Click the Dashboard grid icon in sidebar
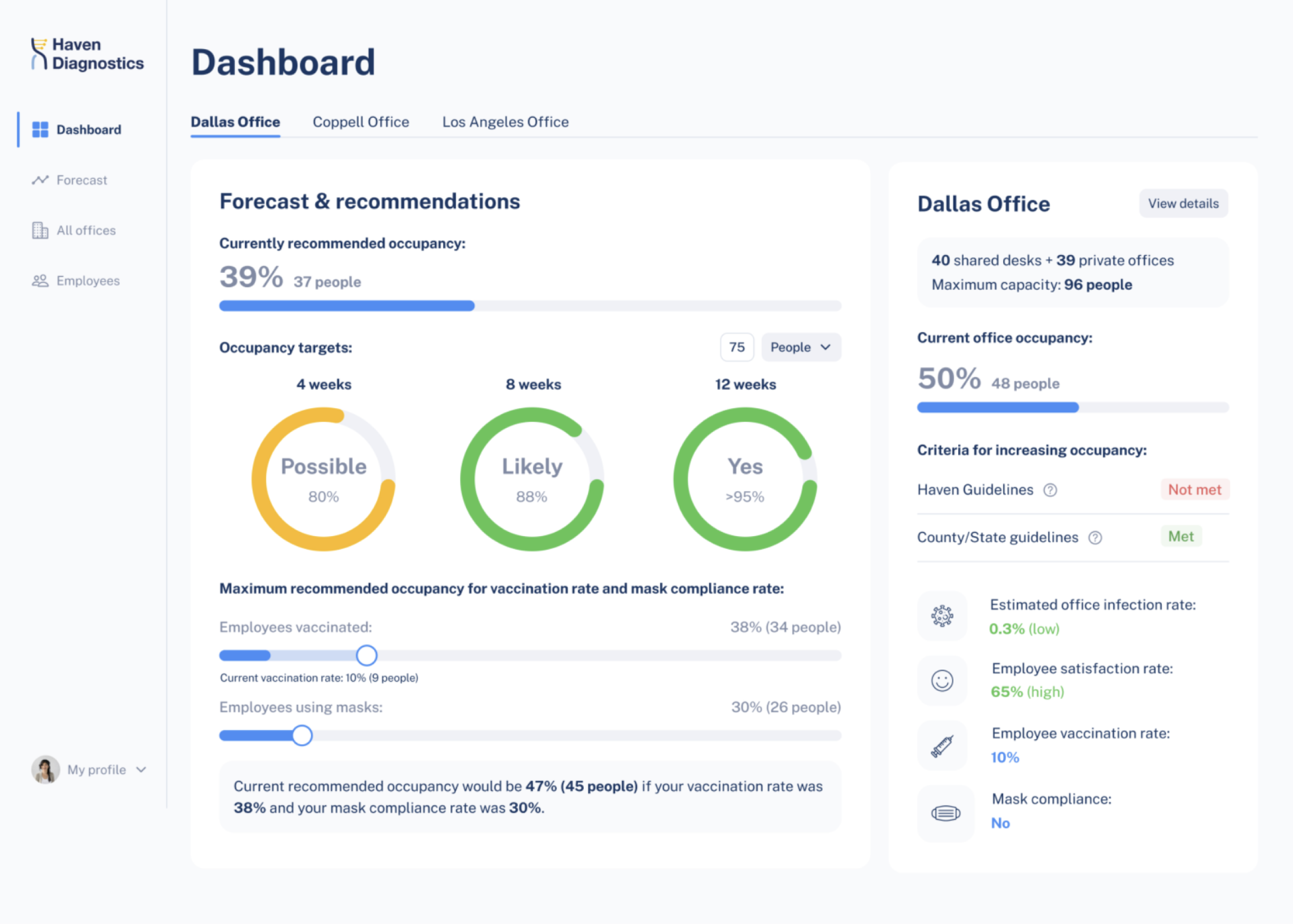The image size is (1293, 924). 40,130
